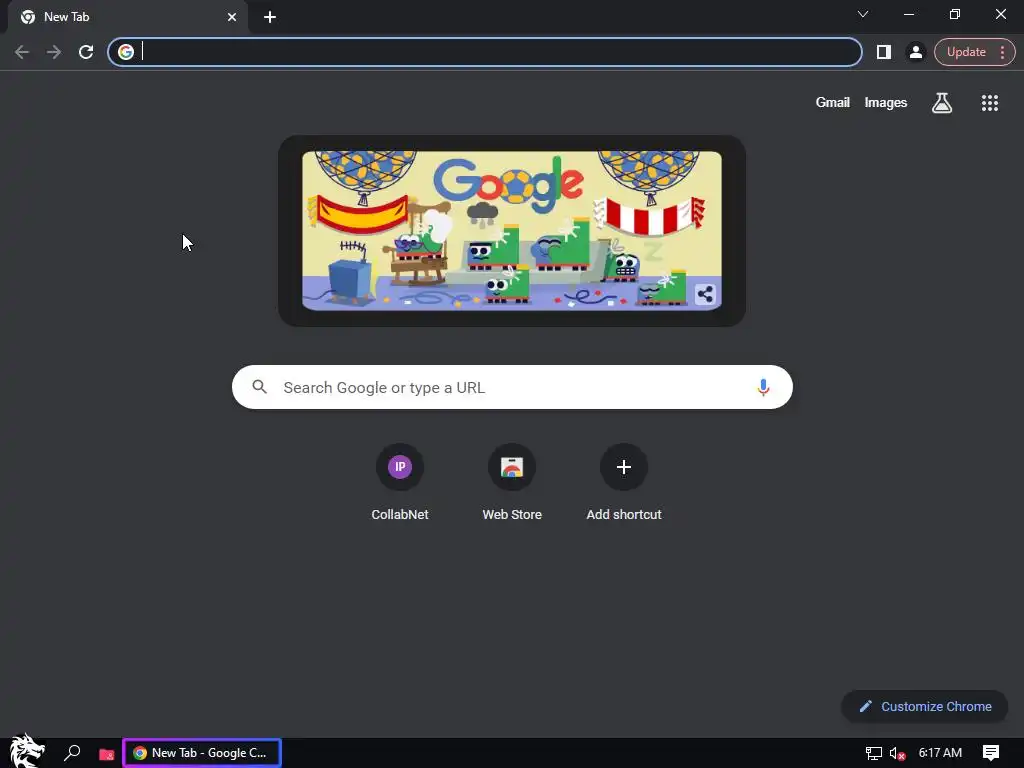Screen dimensions: 1024x768
Task: Click the Google search box
Action: (x=512, y=387)
